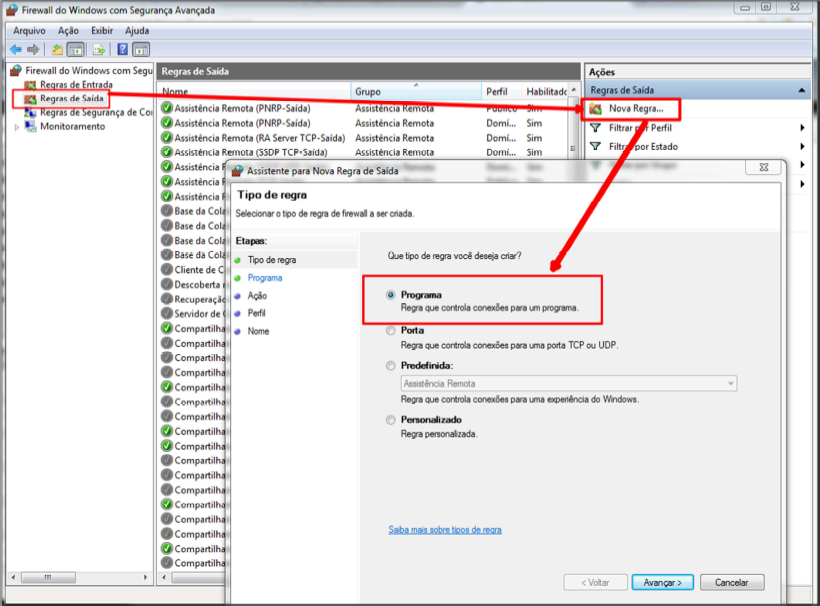Click the Export list toolbar icon

point(99,50)
